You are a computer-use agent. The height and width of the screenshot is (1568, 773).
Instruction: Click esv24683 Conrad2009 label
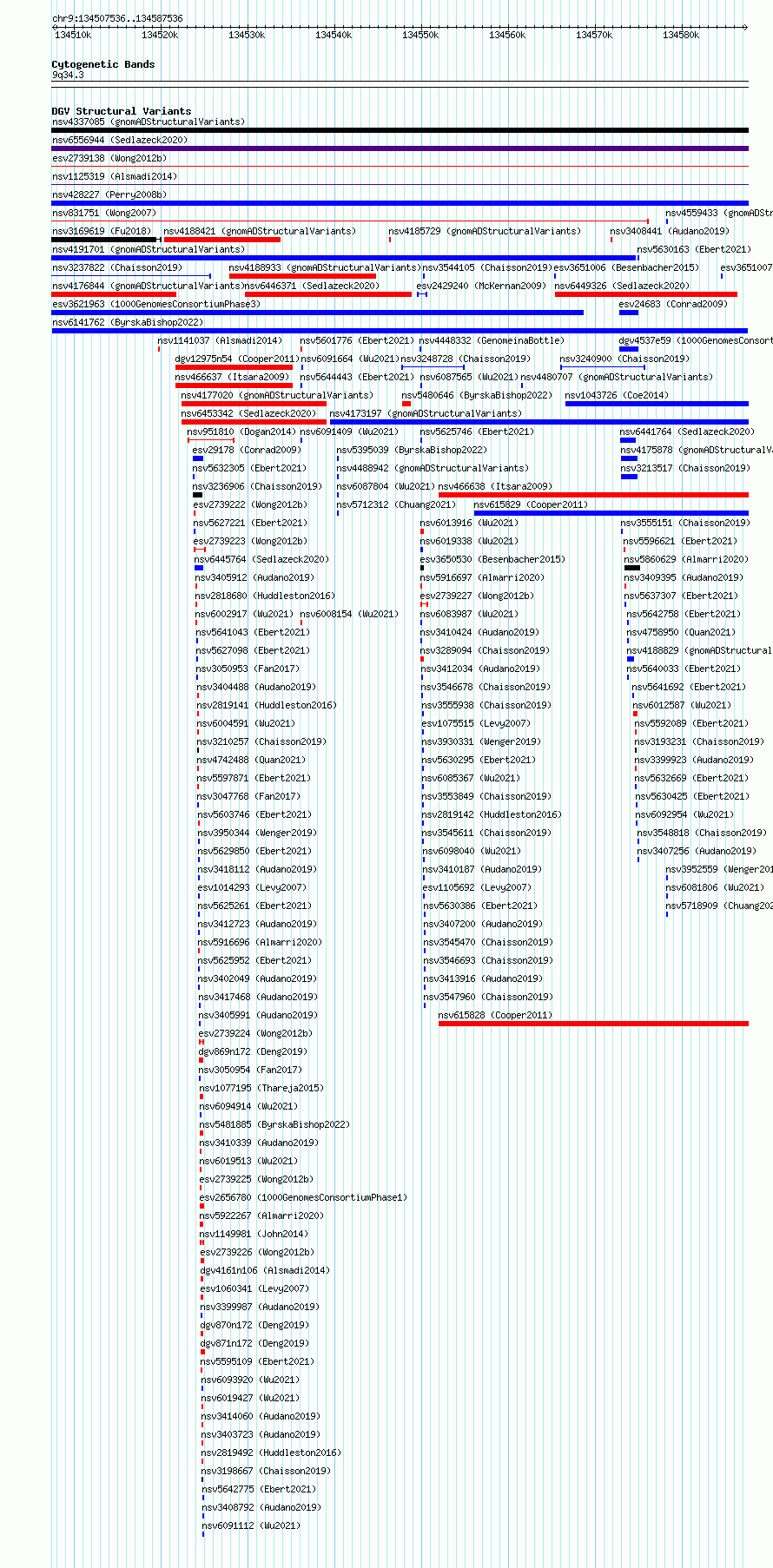[x=673, y=304]
